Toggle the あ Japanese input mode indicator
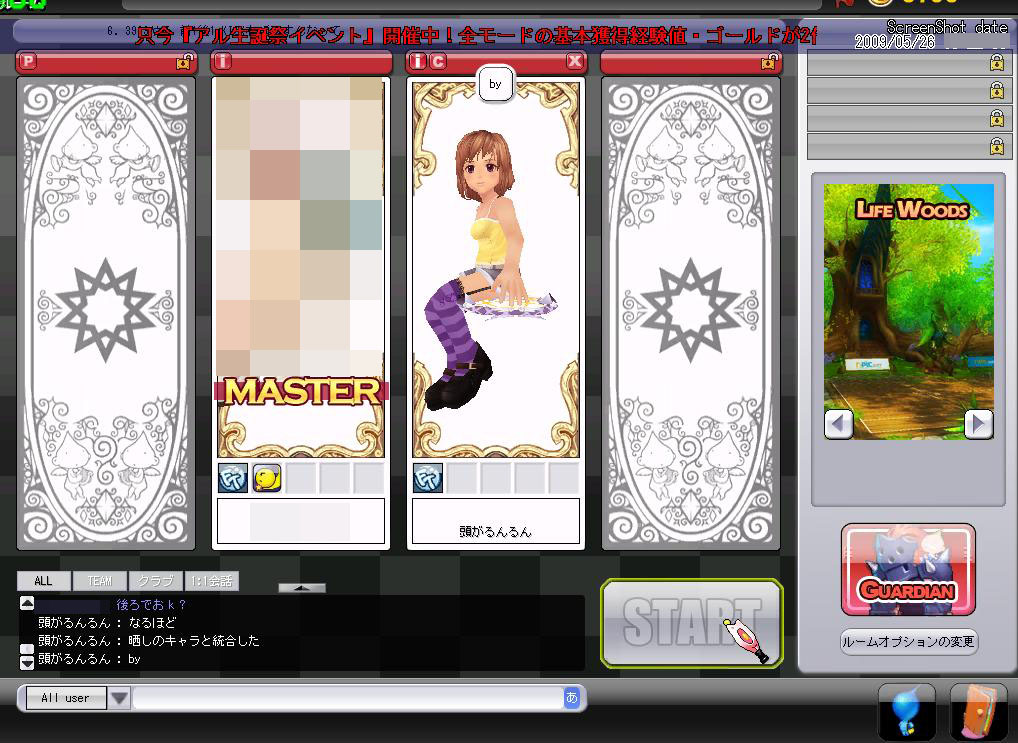 click(x=572, y=698)
